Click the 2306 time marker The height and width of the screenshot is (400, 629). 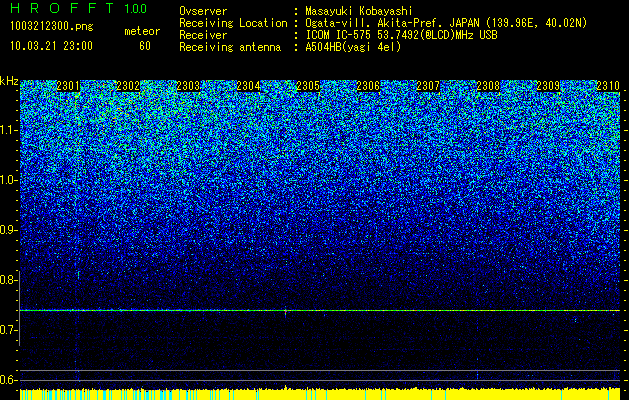tap(368, 86)
